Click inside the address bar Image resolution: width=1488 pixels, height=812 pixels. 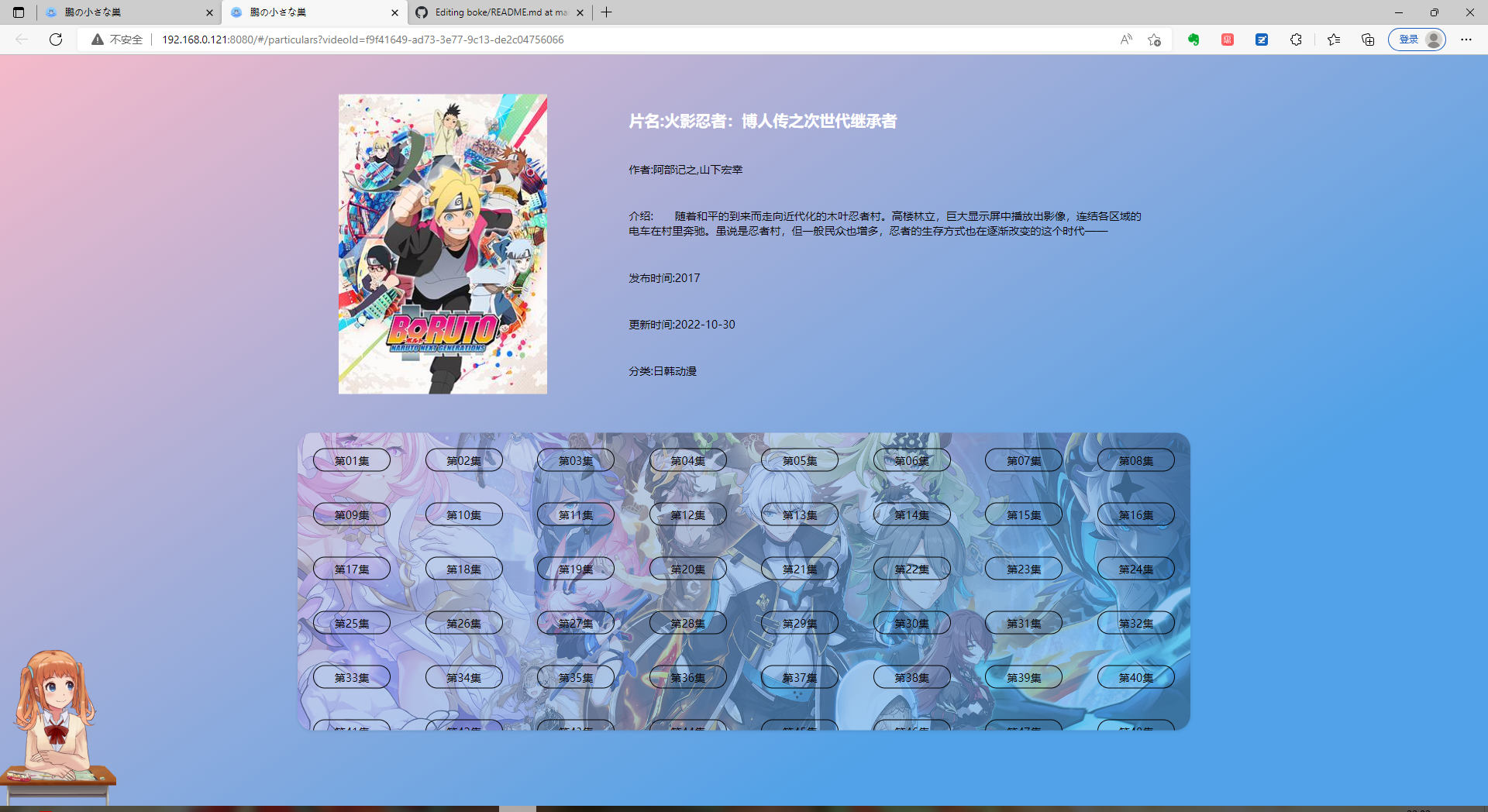click(542, 39)
